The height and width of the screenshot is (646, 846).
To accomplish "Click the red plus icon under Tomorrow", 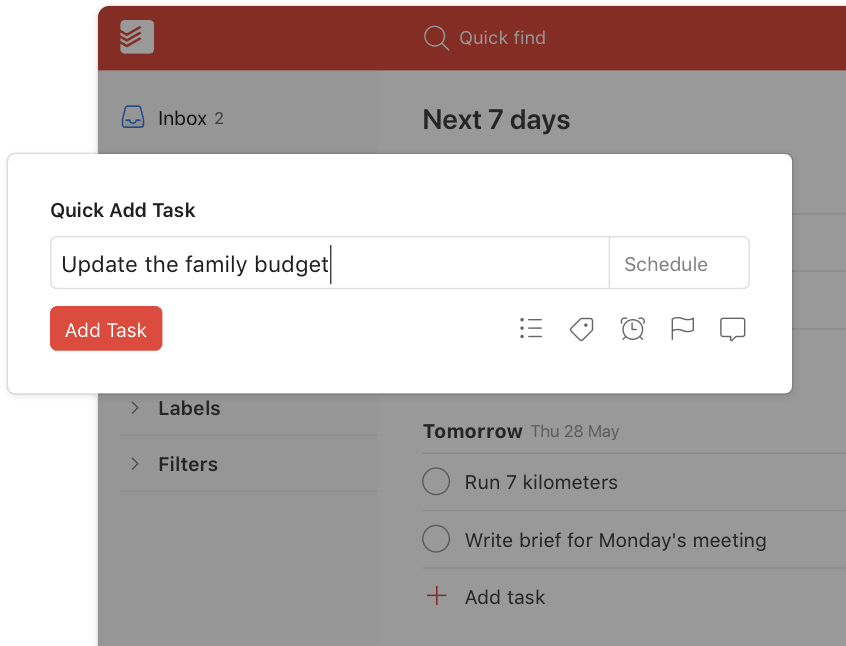I will pos(436,596).
